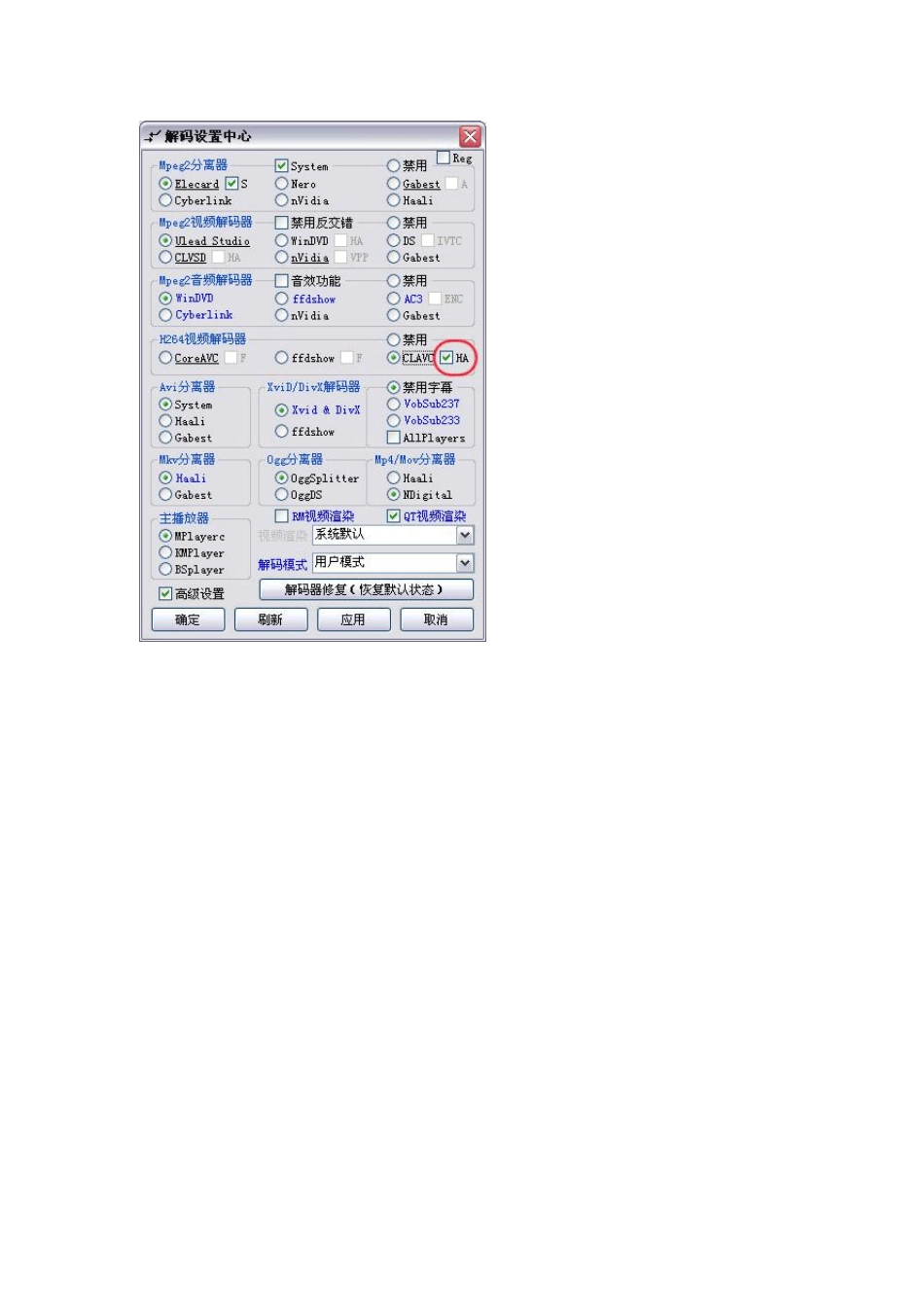
Task: Select Haali in Mkv分离器 group
Action: click(165, 477)
